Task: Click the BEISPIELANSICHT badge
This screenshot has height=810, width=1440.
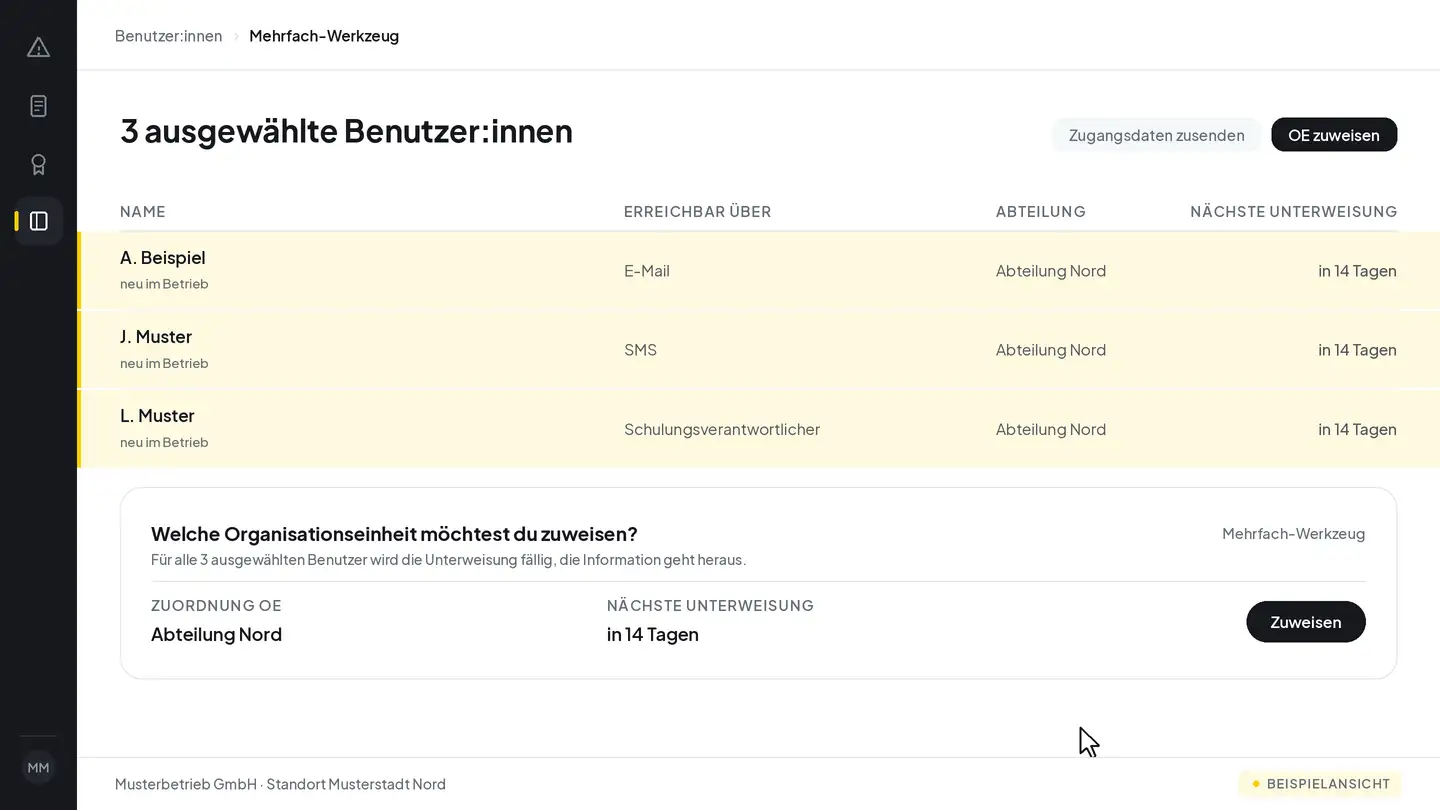Action: pyautogui.click(x=1320, y=784)
